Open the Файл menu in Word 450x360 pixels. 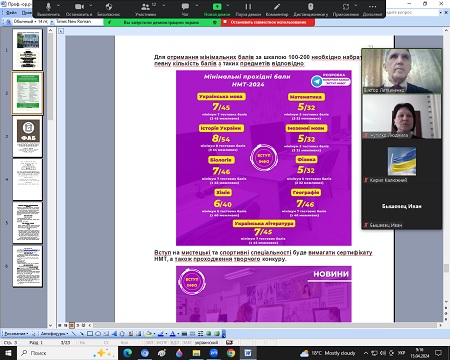(11, 13)
